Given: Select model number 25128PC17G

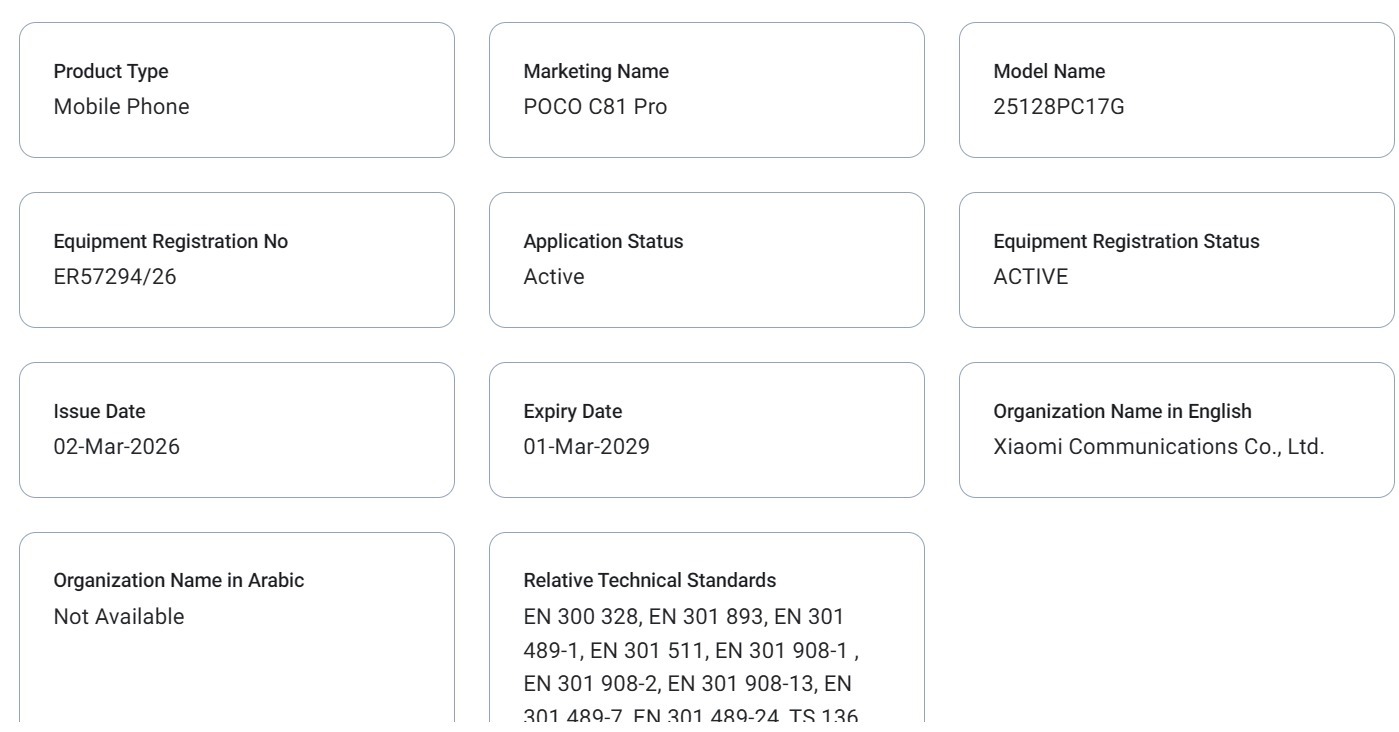Looking at the screenshot, I should [x=1059, y=107].
